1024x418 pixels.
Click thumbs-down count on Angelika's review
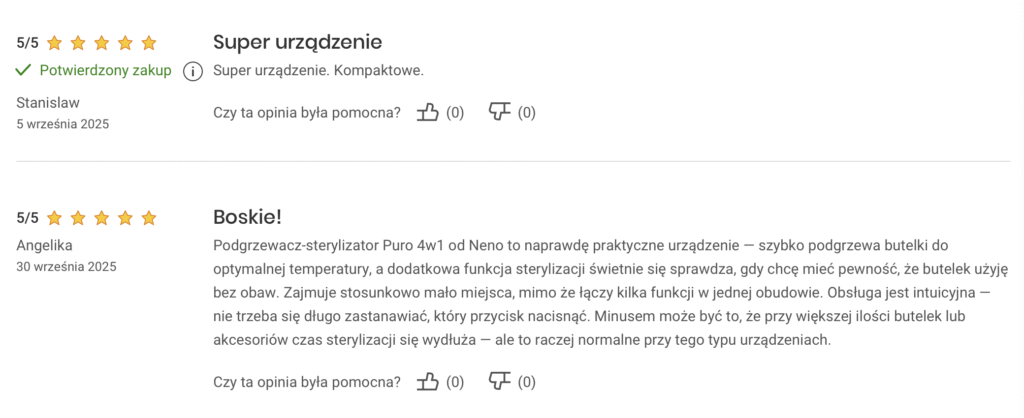coord(526,381)
